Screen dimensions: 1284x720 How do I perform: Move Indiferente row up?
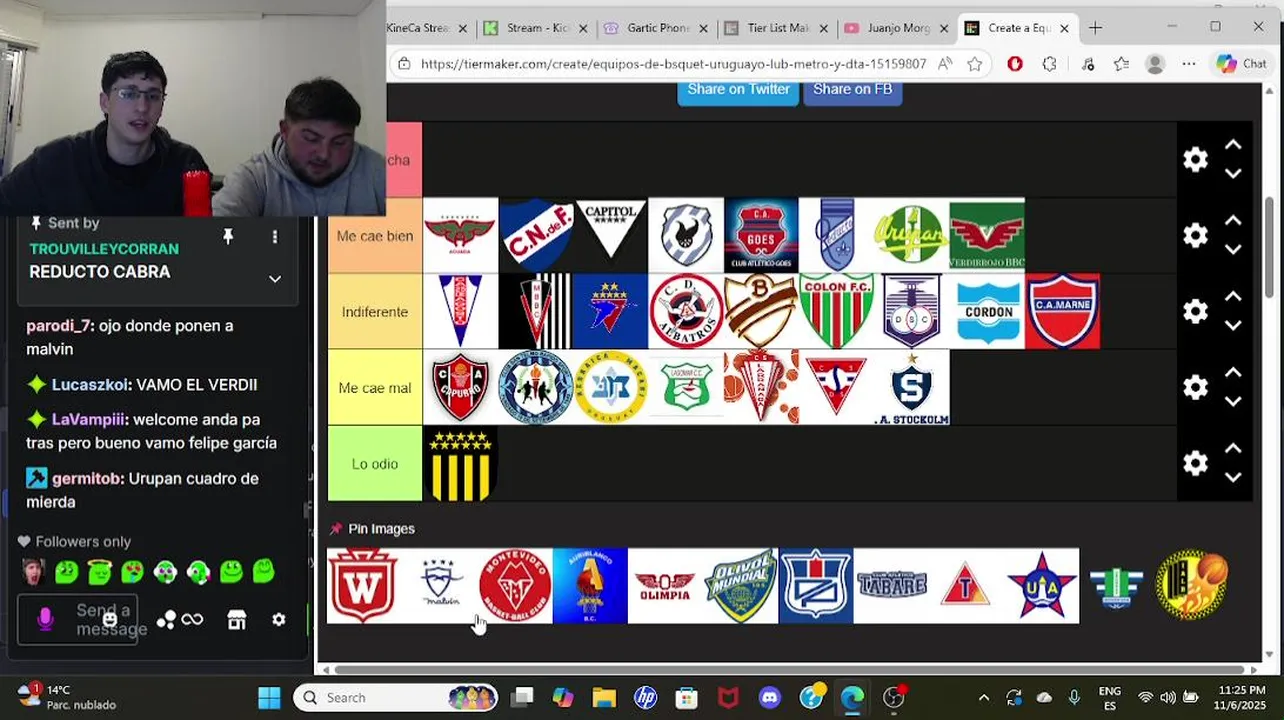[1233, 298]
